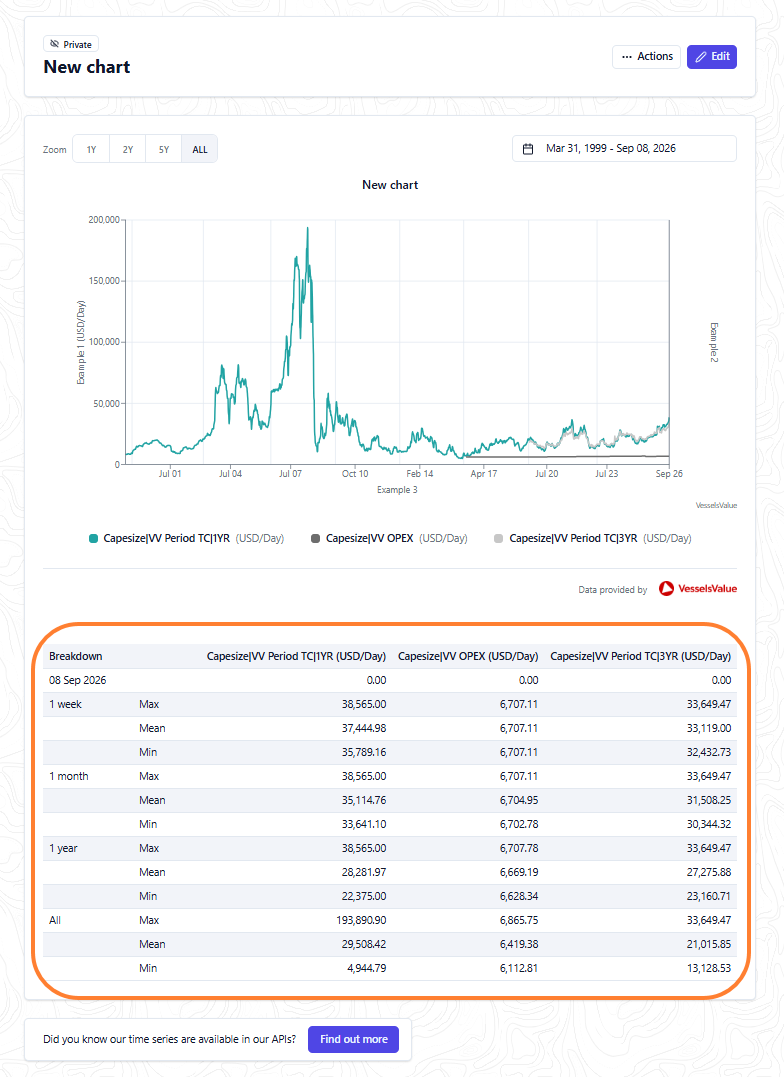This screenshot has height=1077, width=784.
Task: Click teal Capesize TC 1YR legend marker
Action: 93,538
